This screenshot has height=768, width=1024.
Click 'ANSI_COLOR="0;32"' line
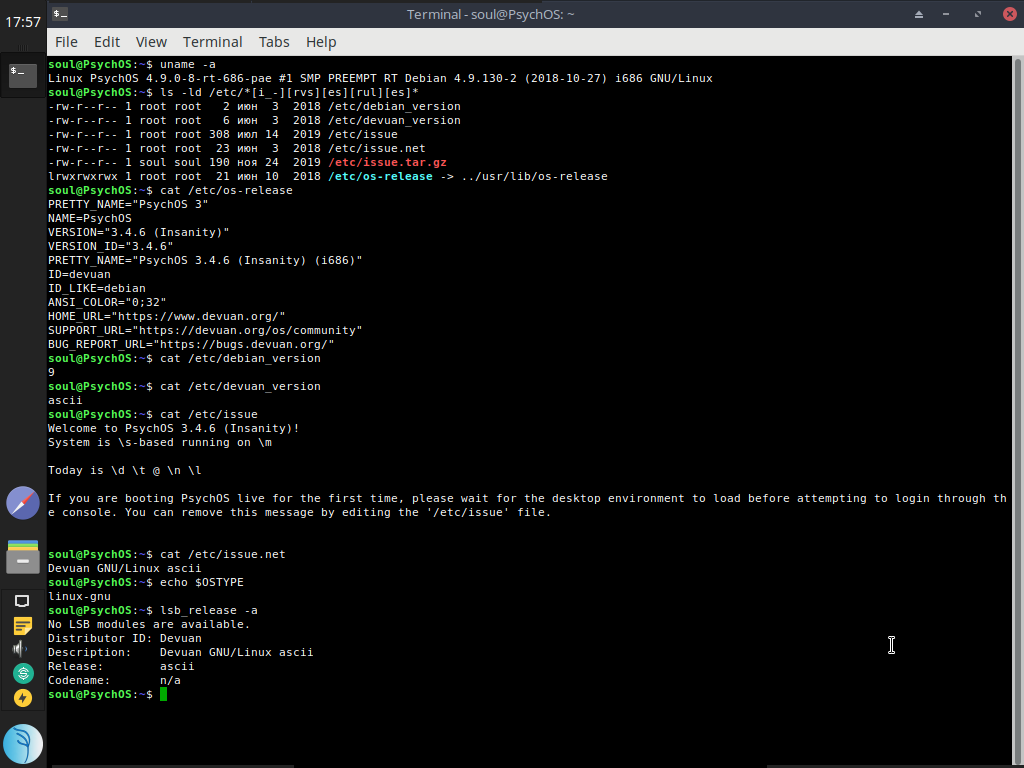point(107,302)
